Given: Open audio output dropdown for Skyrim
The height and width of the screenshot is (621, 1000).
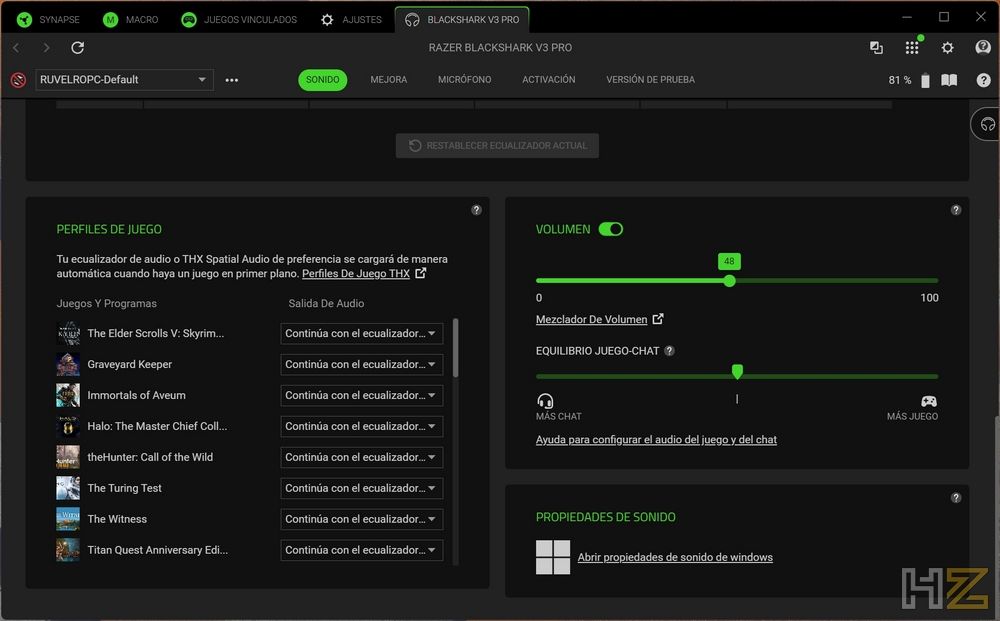Looking at the screenshot, I should pyautogui.click(x=362, y=333).
